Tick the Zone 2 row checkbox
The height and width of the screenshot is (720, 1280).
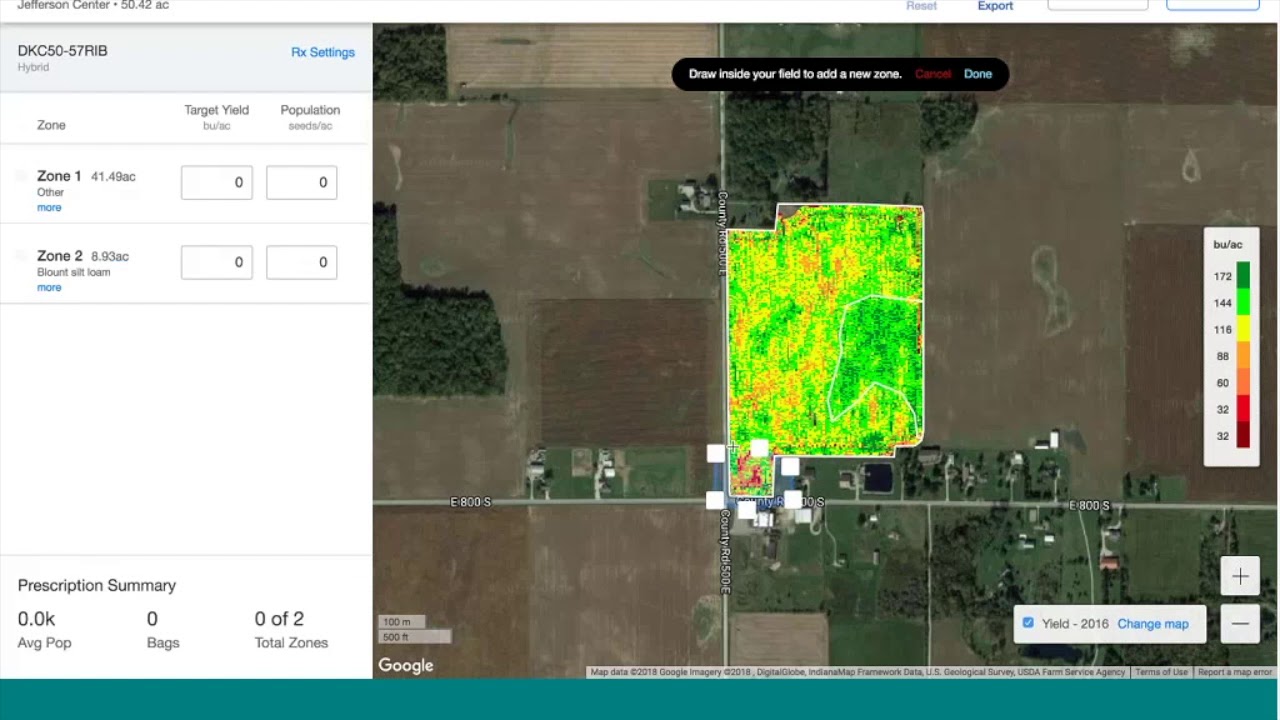tap(22, 256)
